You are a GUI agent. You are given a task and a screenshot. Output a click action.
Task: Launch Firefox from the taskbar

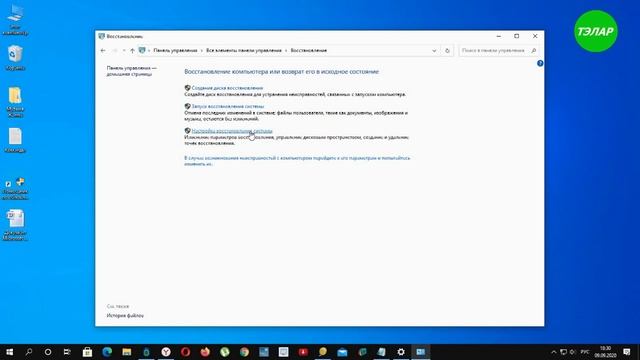[x=205, y=352]
